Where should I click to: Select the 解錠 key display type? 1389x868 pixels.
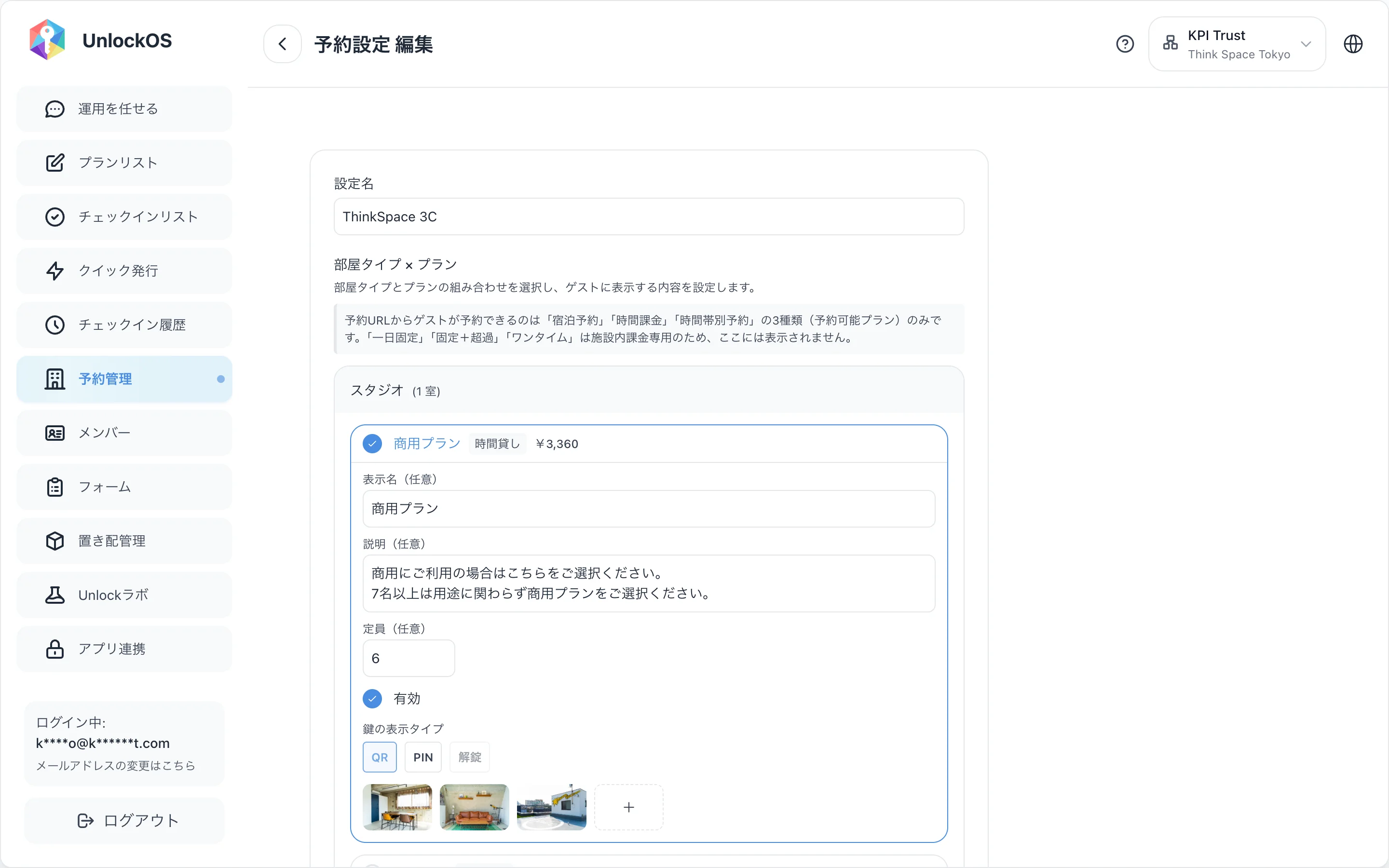point(469,757)
